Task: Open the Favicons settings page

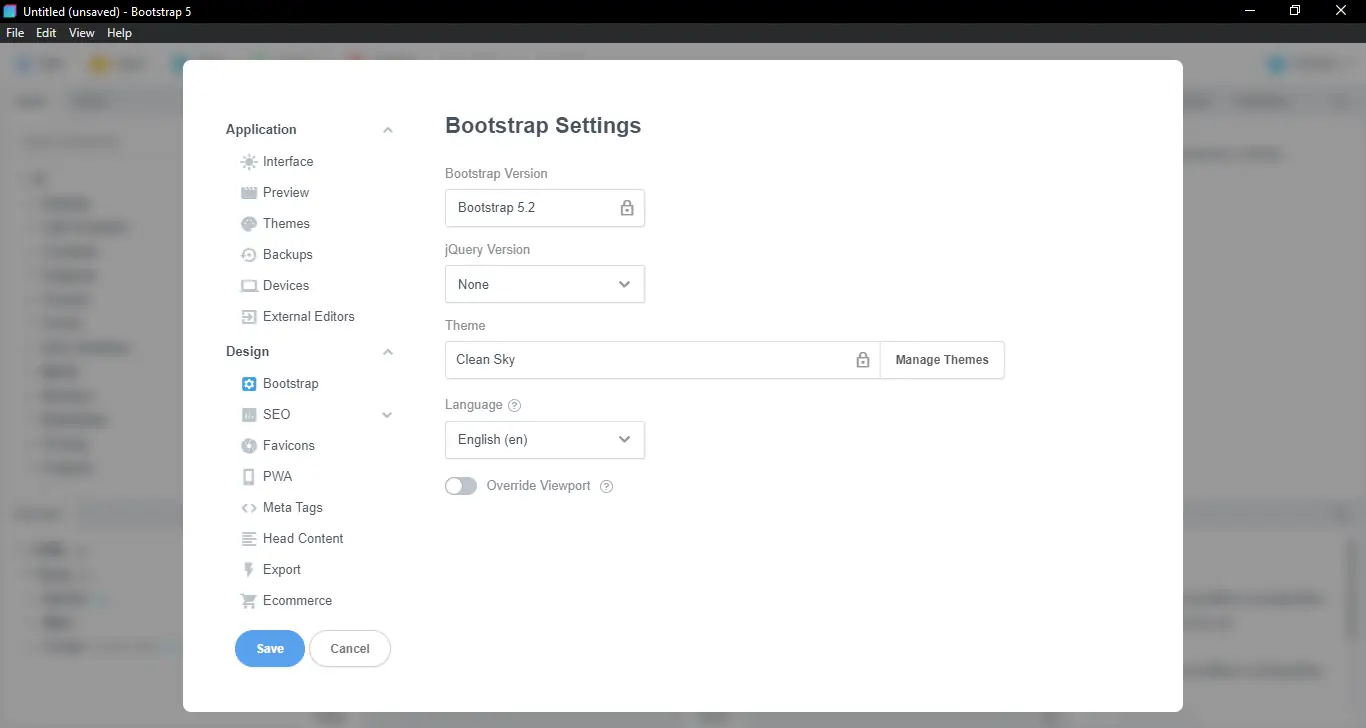Action: coord(289,446)
